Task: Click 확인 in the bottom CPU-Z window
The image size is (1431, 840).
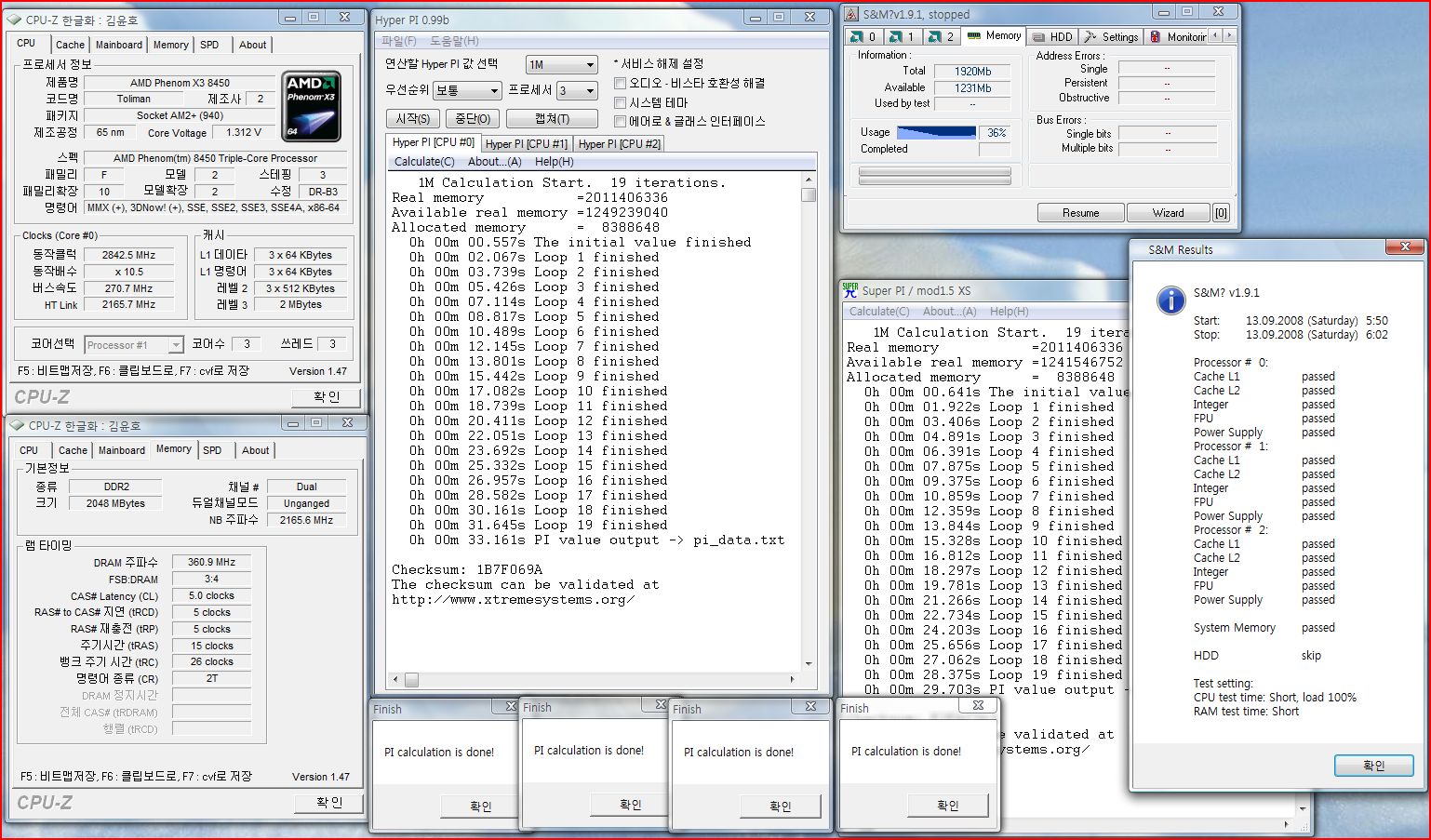Action: click(x=329, y=803)
